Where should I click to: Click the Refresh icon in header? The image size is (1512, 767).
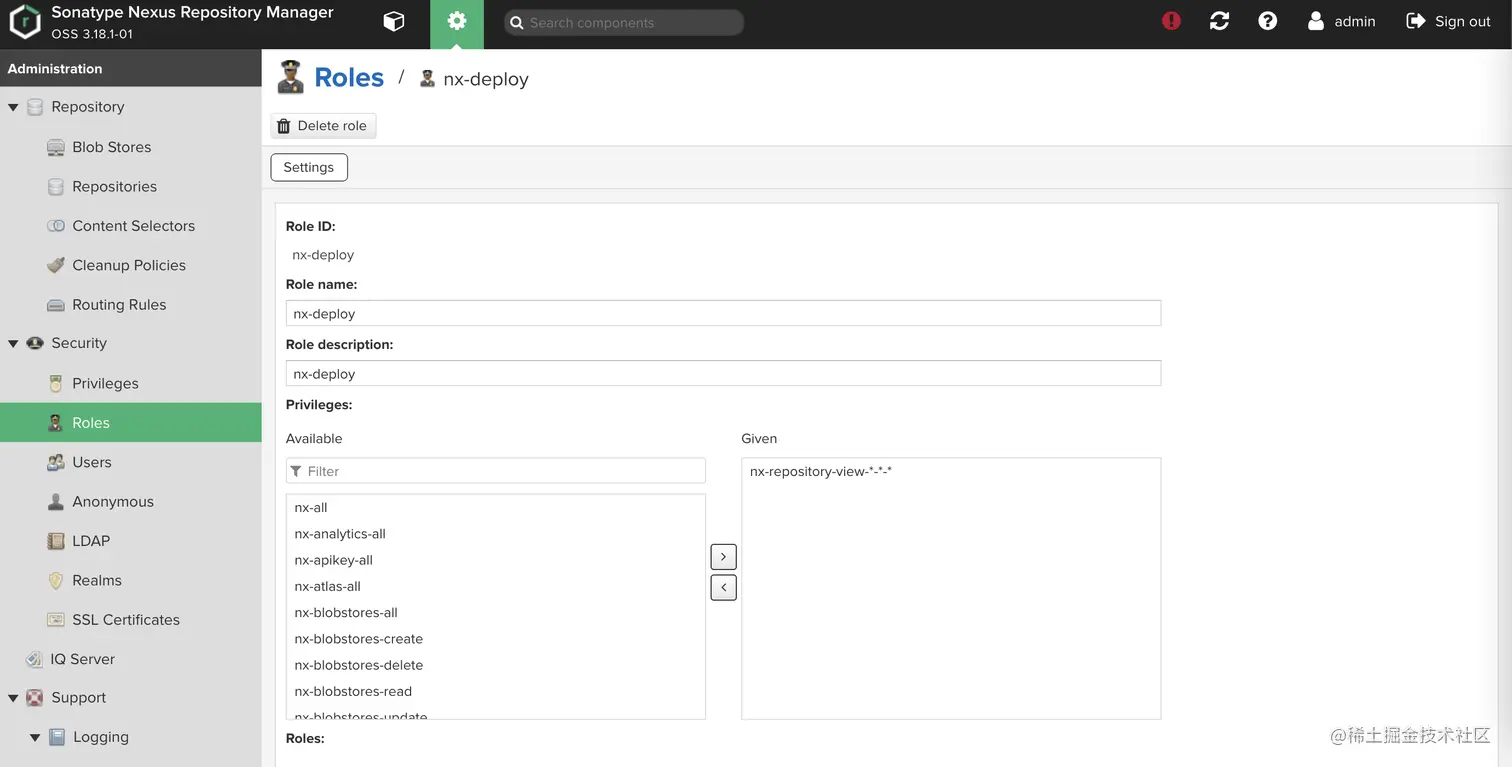point(1219,21)
